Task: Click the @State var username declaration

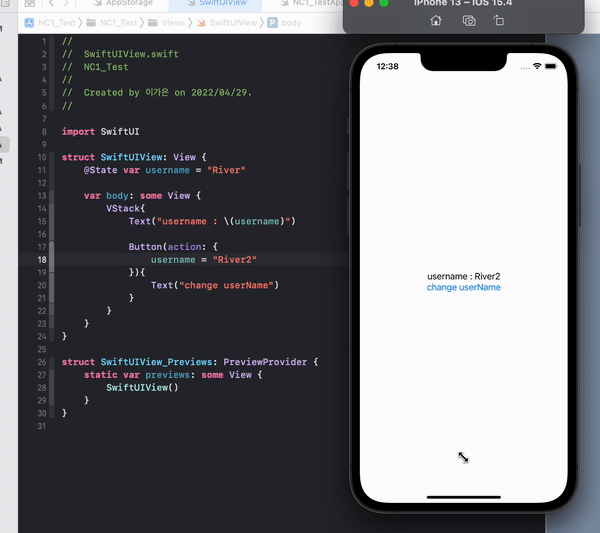Action: click(x=165, y=170)
